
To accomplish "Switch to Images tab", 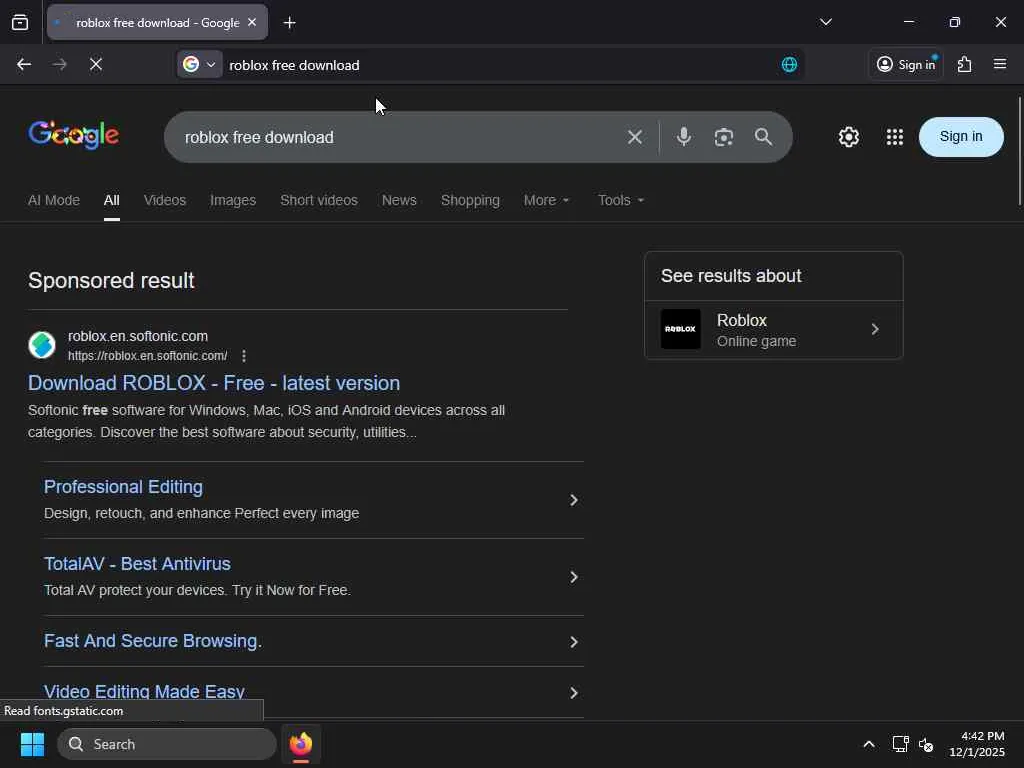I will click(x=232, y=200).
